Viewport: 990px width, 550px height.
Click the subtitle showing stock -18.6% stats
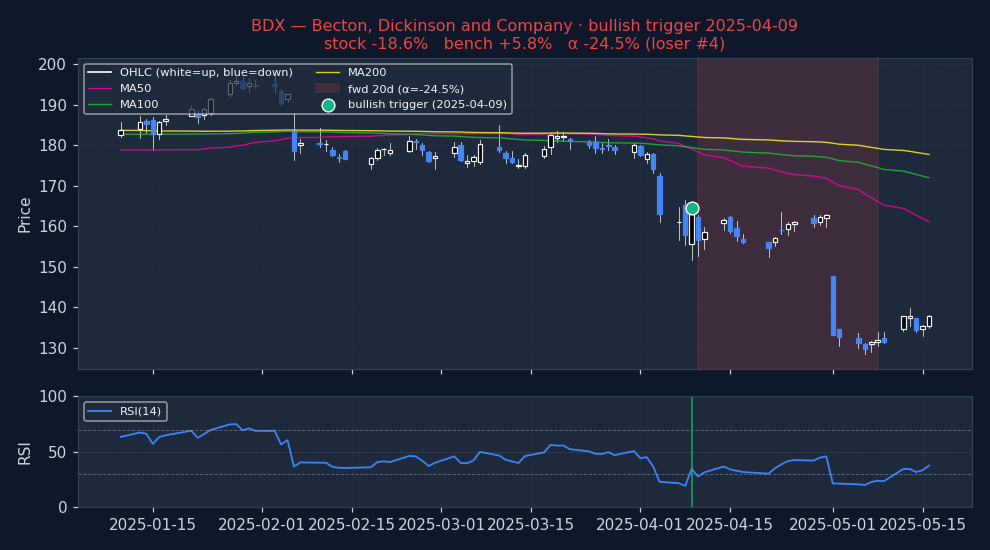click(524, 44)
